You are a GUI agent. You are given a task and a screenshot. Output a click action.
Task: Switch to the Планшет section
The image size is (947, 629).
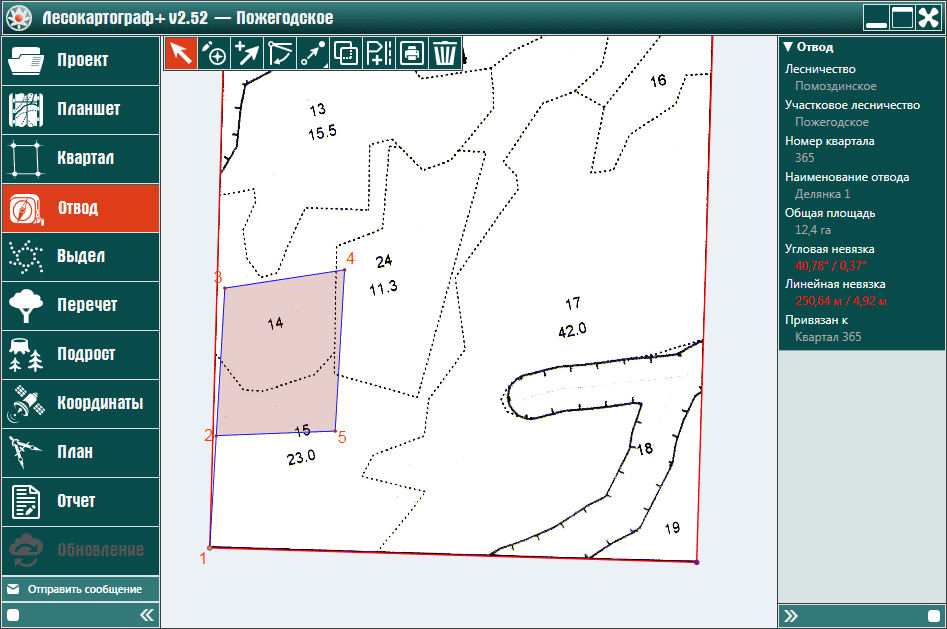pyautogui.click(x=81, y=109)
